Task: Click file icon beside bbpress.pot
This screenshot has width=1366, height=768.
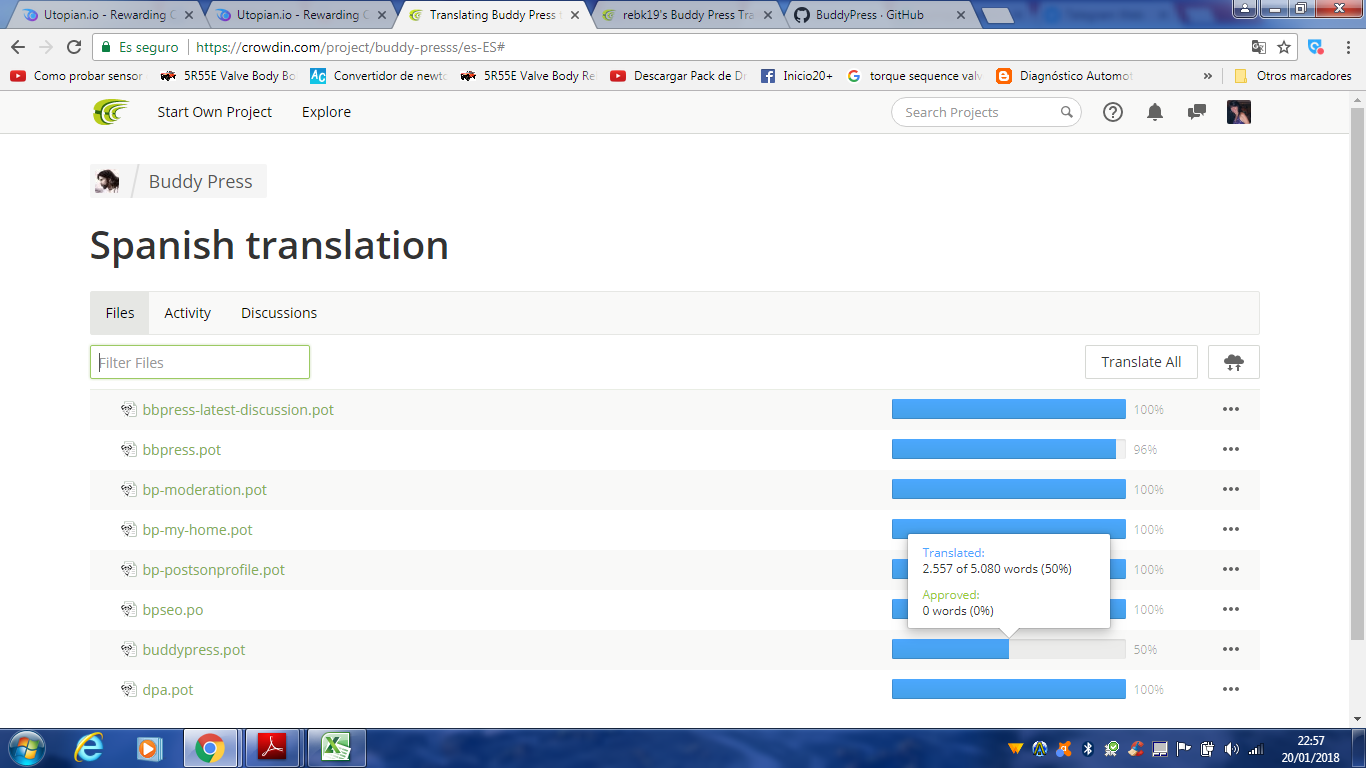Action: pyautogui.click(x=128, y=449)
